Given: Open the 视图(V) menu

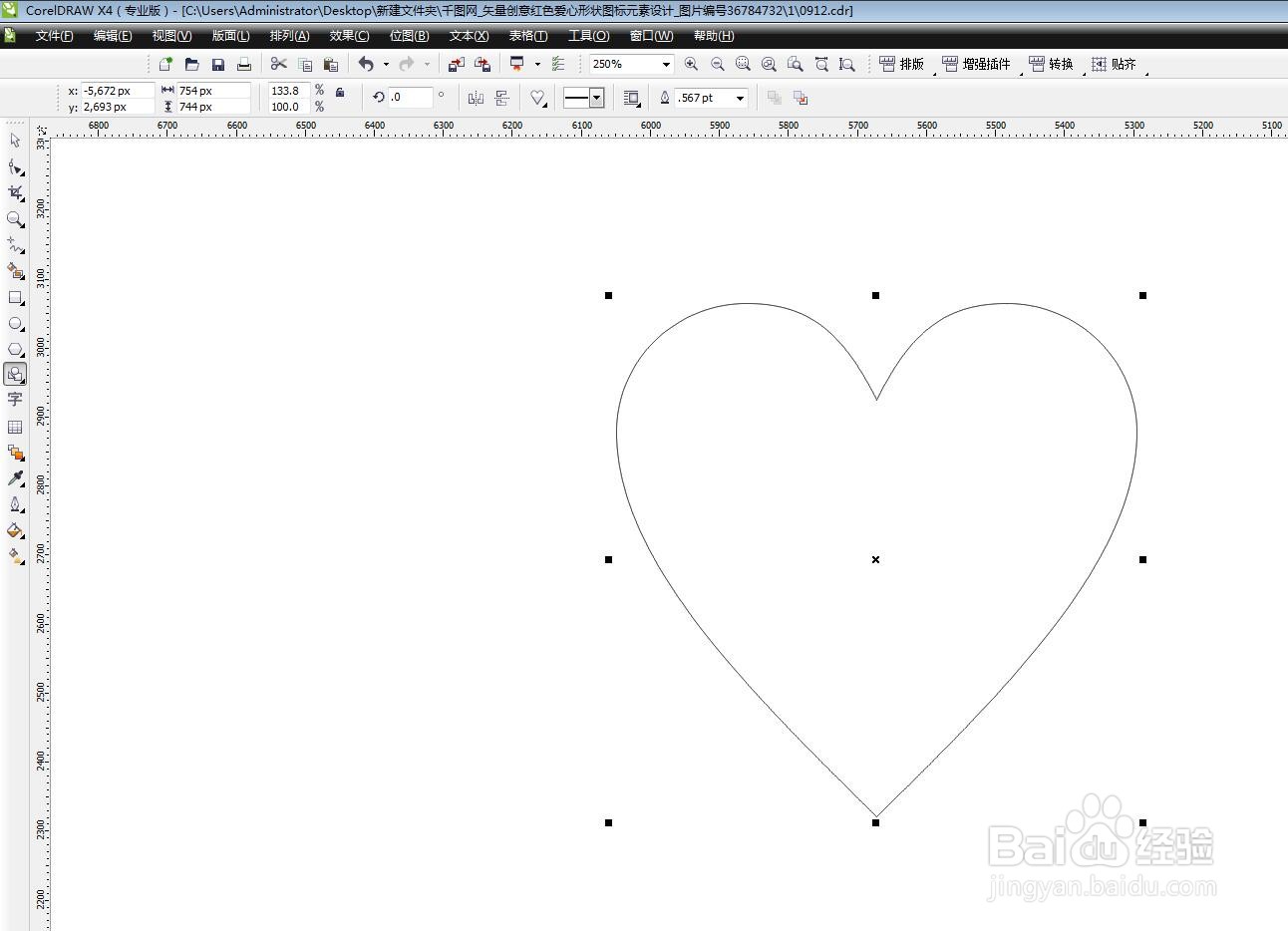Looking at the screenshot, I should pyautogui.click(x=171, y=36).
